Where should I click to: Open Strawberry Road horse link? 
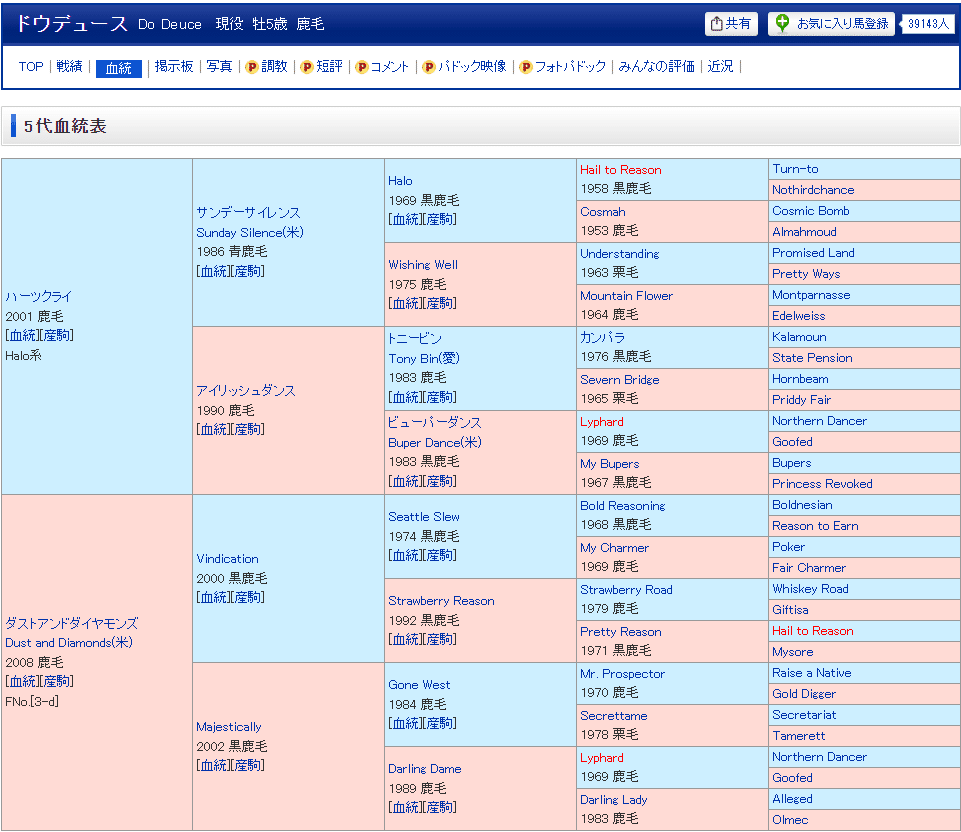coord(626,589)
